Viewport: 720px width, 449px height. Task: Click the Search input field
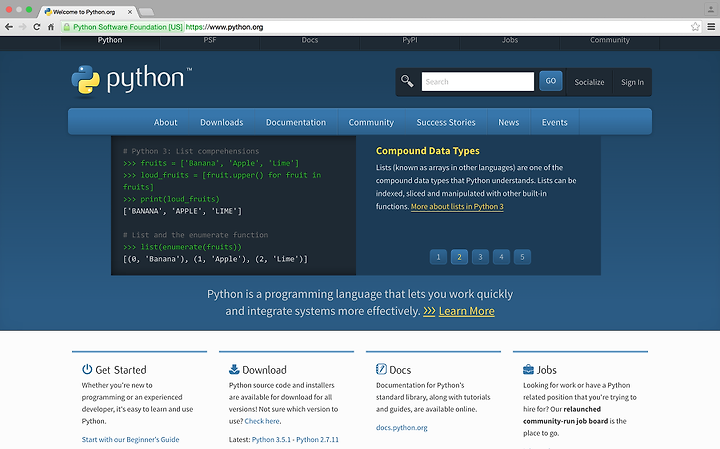click(x=478, y=82)
